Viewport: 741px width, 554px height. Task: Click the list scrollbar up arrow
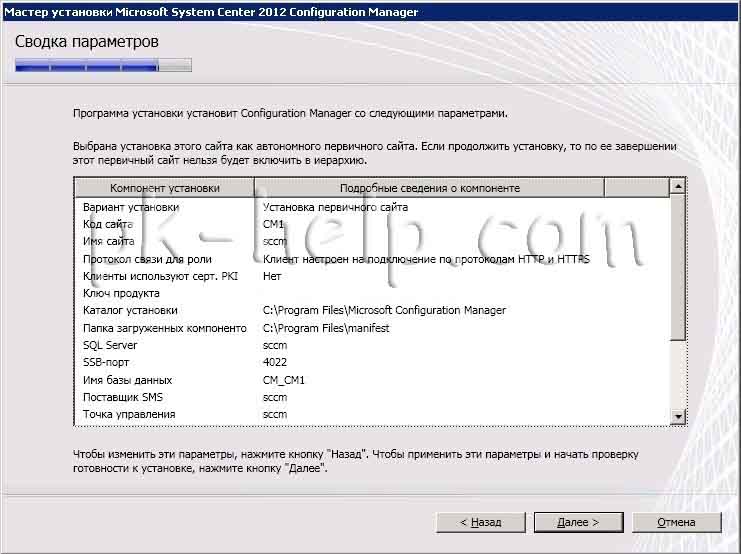(678, 187)
